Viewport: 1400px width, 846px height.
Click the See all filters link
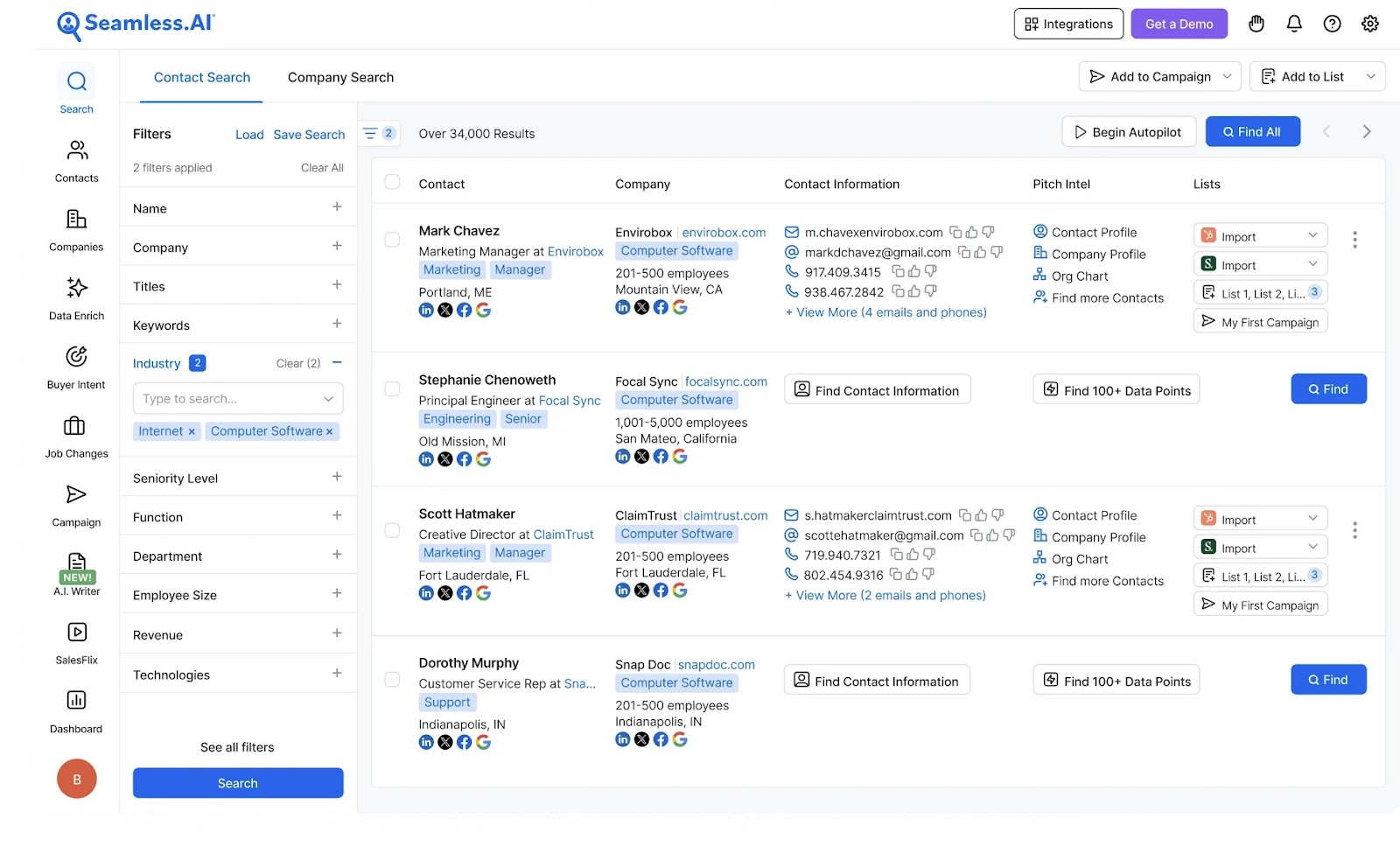point(237,747)
